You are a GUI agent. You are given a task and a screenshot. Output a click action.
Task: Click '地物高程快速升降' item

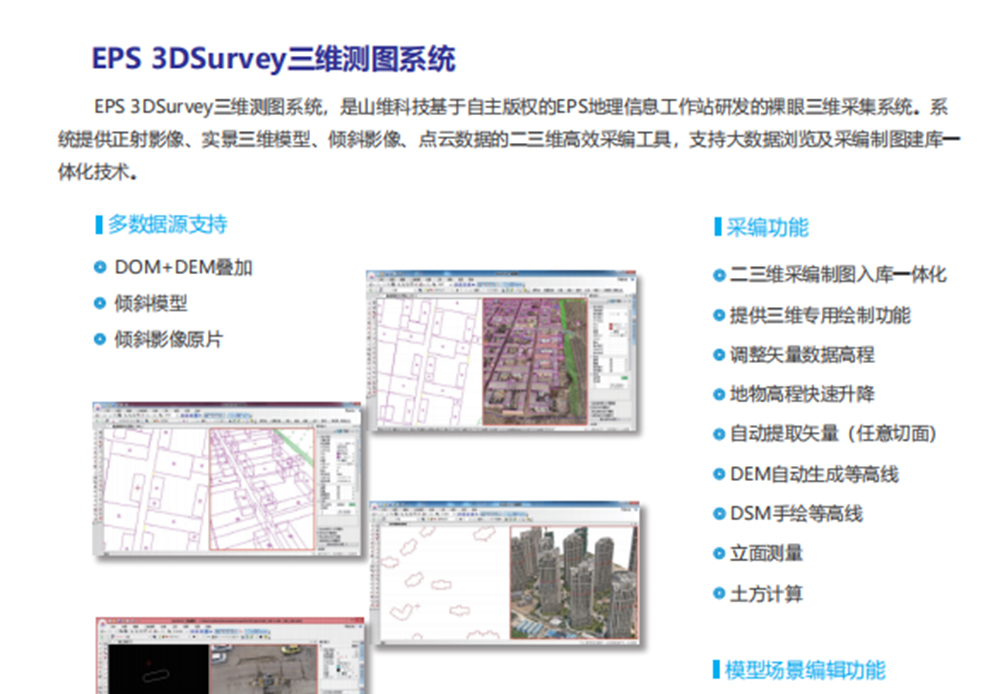802,394
